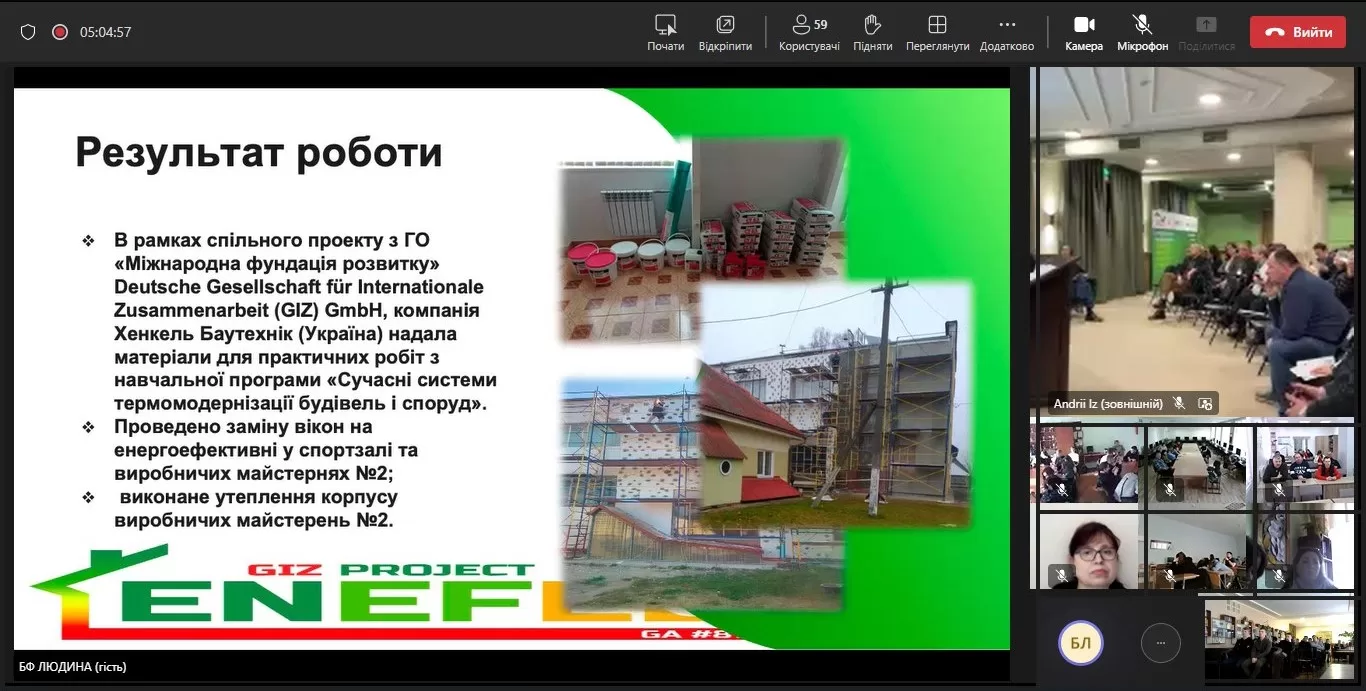The height and width of the screenshot is (691, 1366).
Task: Expand the Додатково more actions menu
Action: (x=1007, y=32)
